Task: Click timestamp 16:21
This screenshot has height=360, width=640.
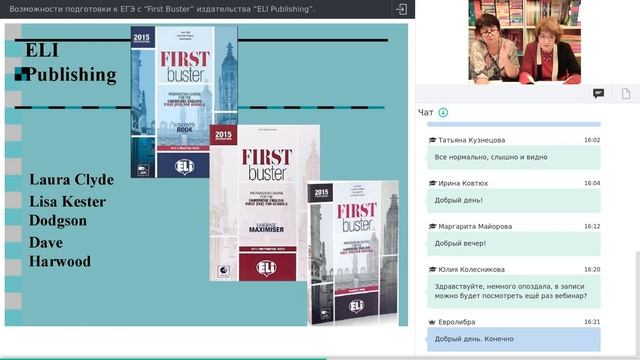Action: pos(592,322)
